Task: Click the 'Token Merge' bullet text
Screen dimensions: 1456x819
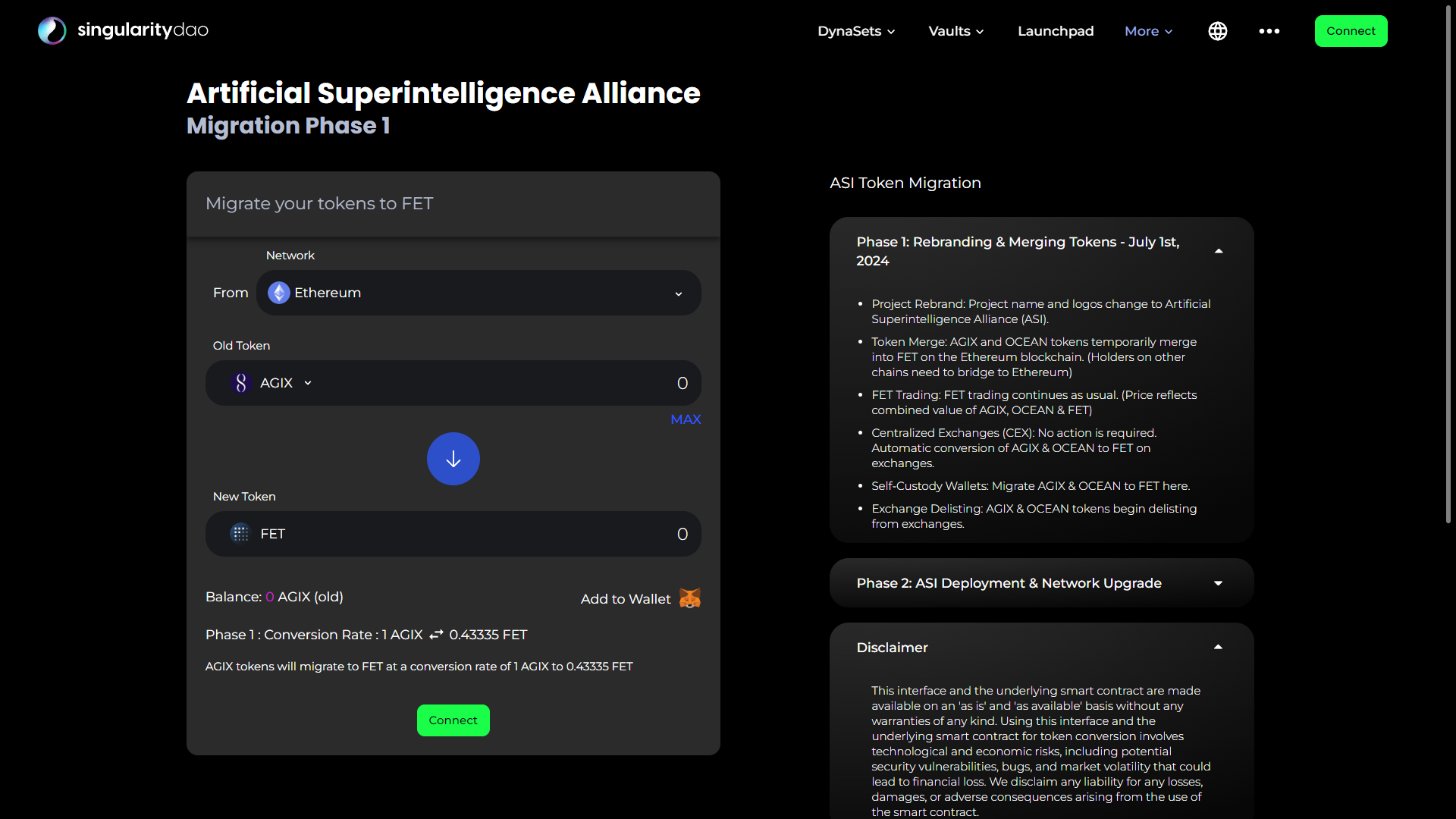Action: 1034,357
